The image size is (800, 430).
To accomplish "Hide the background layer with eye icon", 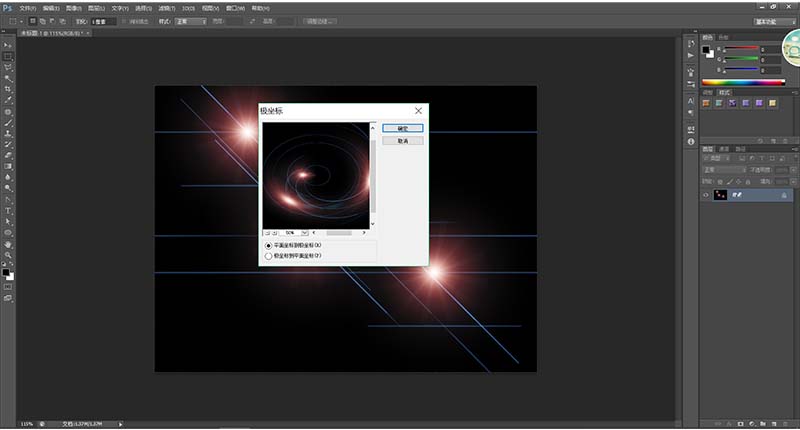I will coord(706,196).
